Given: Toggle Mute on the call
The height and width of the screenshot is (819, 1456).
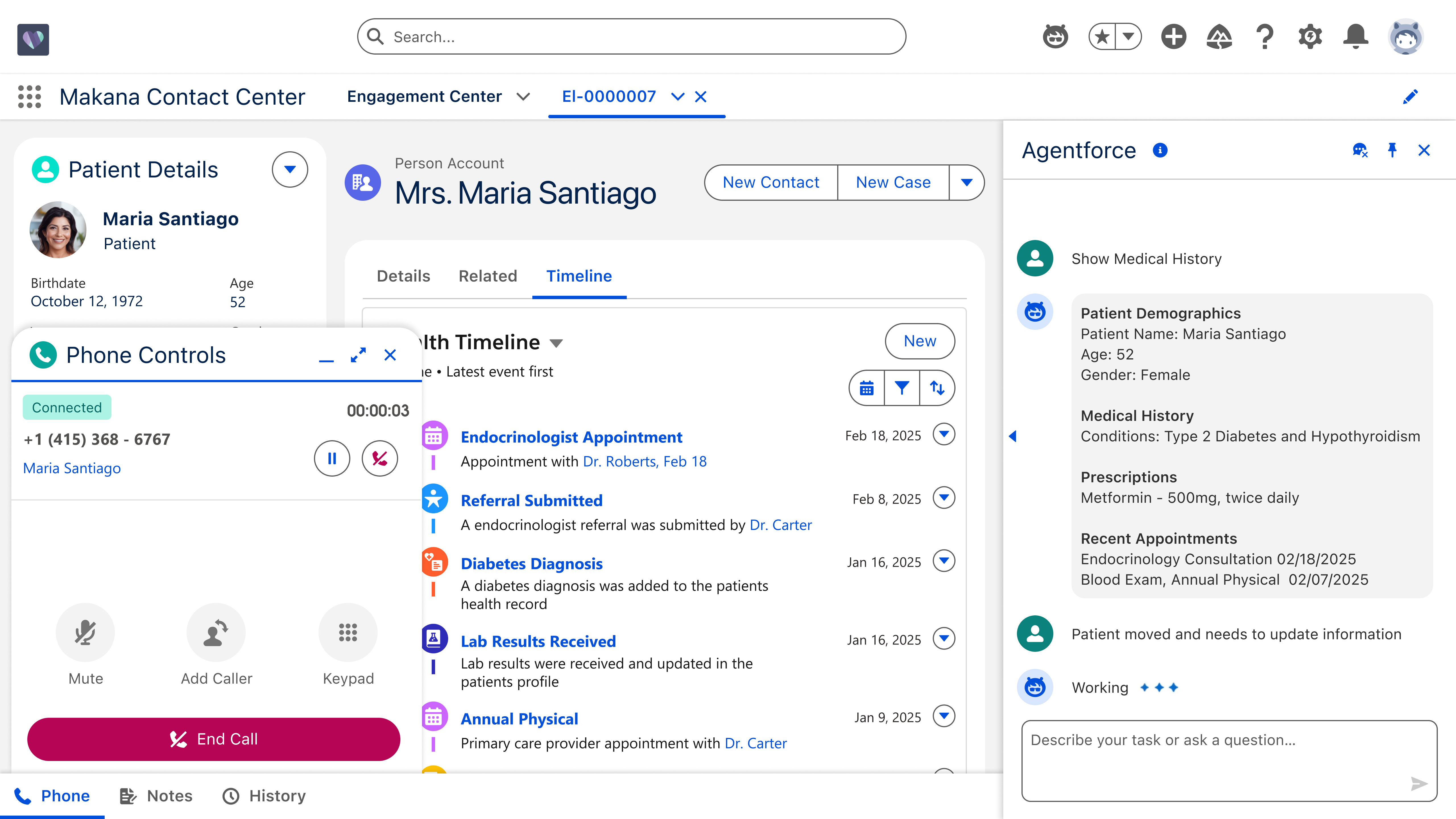Looking at the screenshot, I should tap(85, 632).
